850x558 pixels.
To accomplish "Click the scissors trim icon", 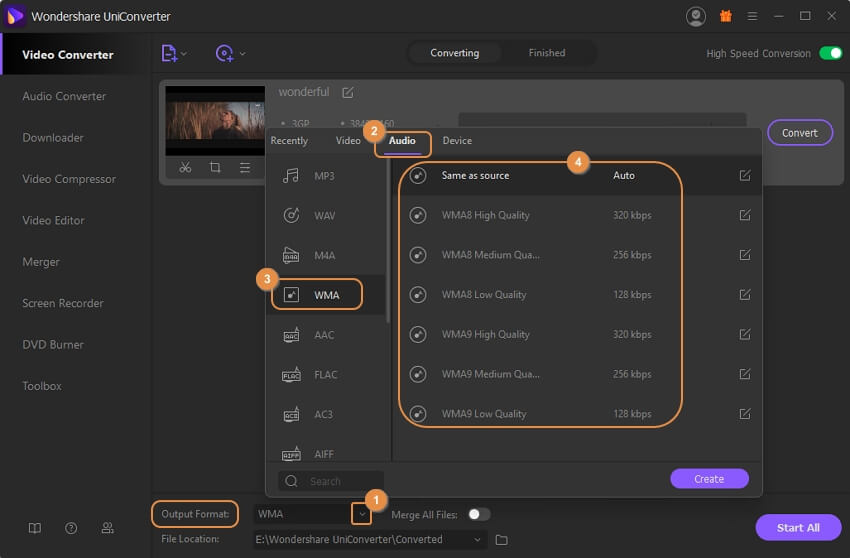I will (x=185, y=167).
